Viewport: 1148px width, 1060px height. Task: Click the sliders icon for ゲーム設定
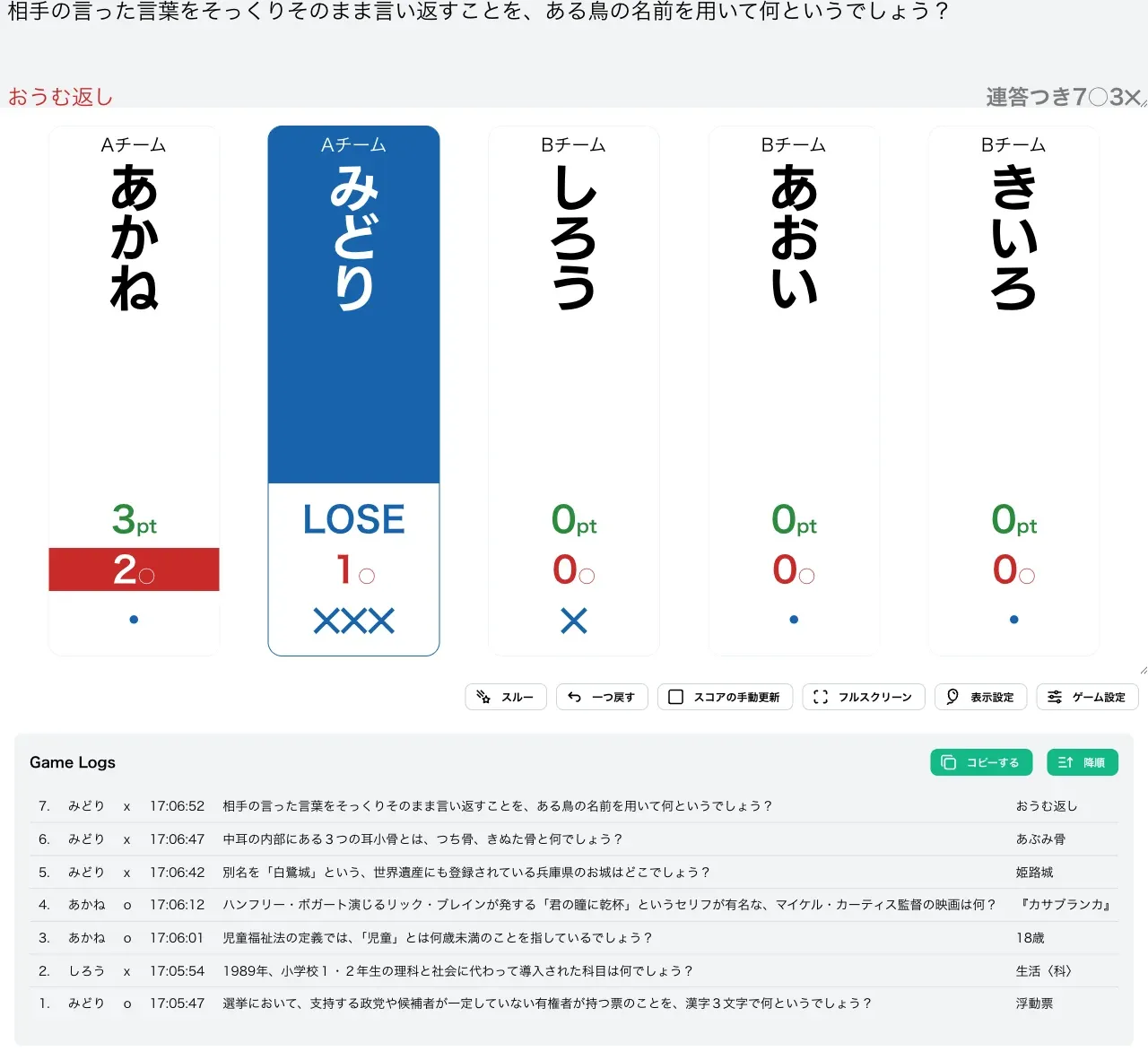point(1055,697)
